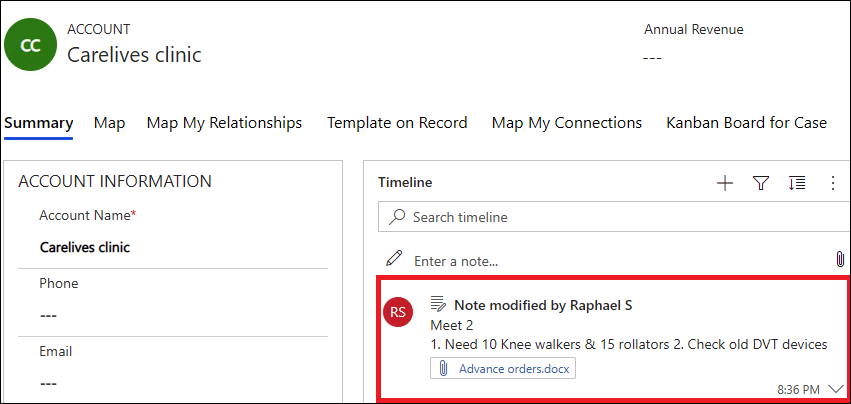Go to Template on Record tab
Viewport: 851px width, 404px height.
click(397, 123)
